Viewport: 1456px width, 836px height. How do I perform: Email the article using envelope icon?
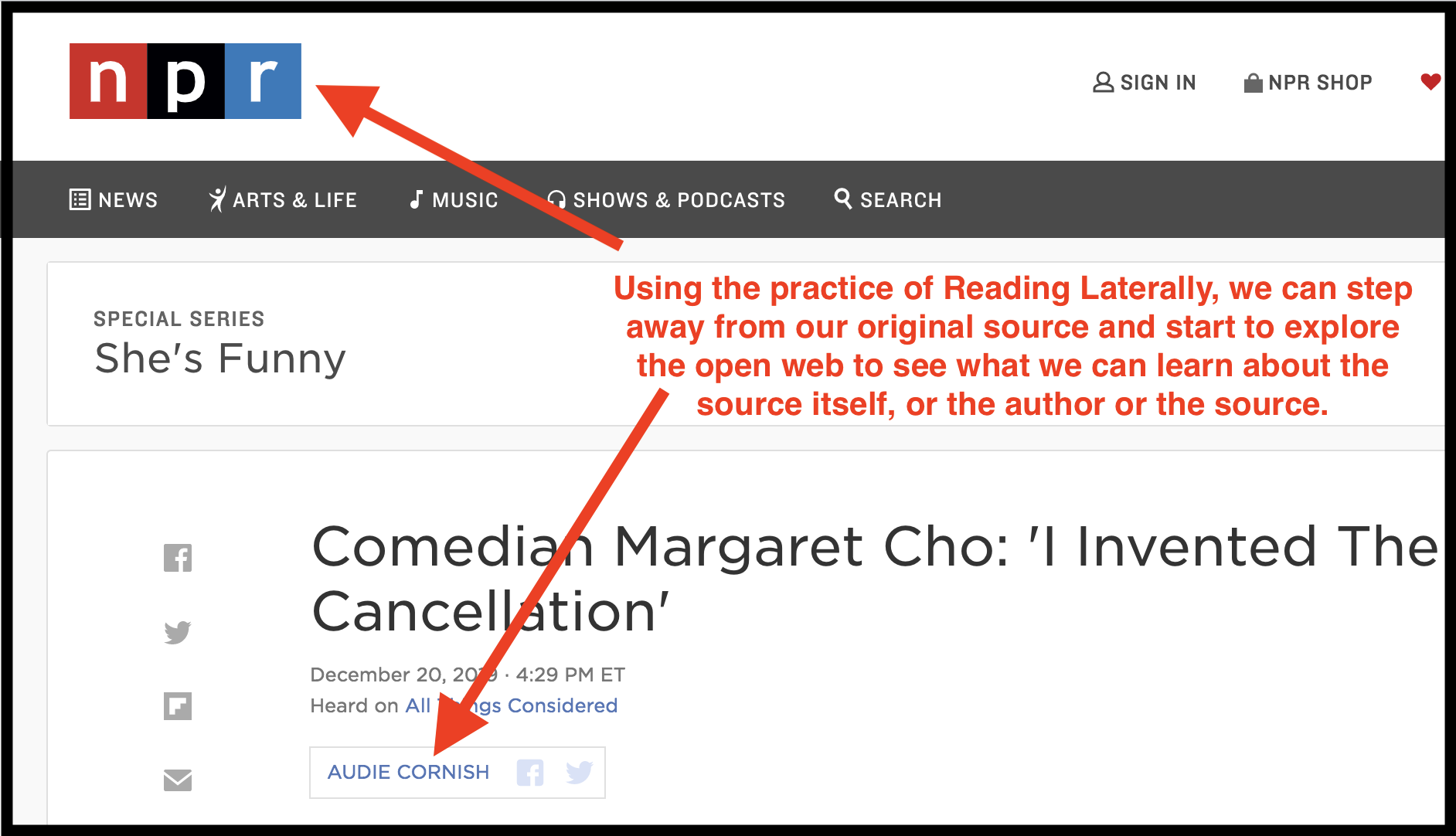tap(178, 780)
